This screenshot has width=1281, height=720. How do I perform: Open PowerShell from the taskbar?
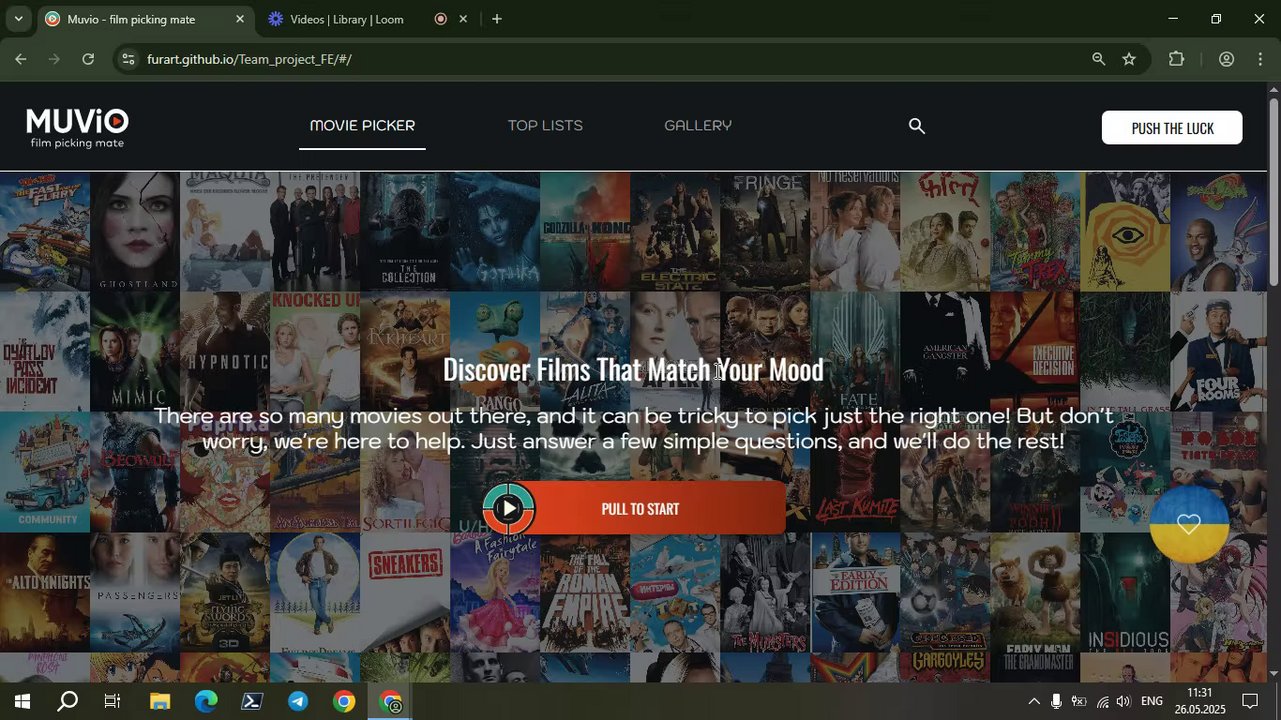(251, 702)
